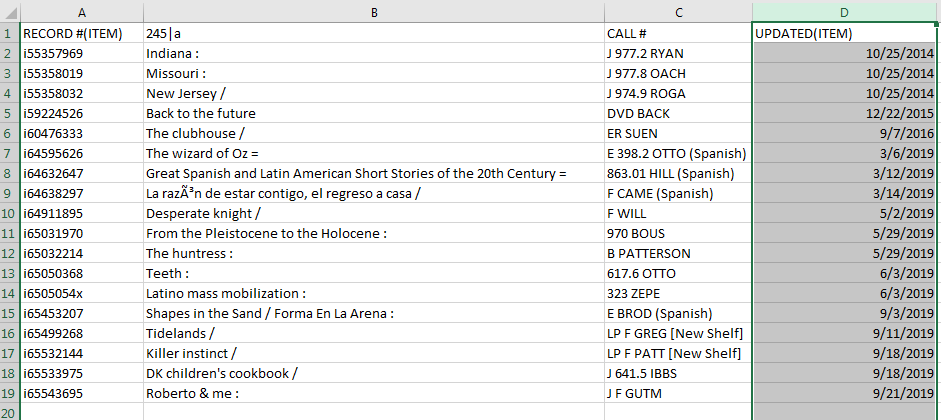Select column C header
Image resolution: width=941 pixels, height=420 pixels.
coord(678,11)
